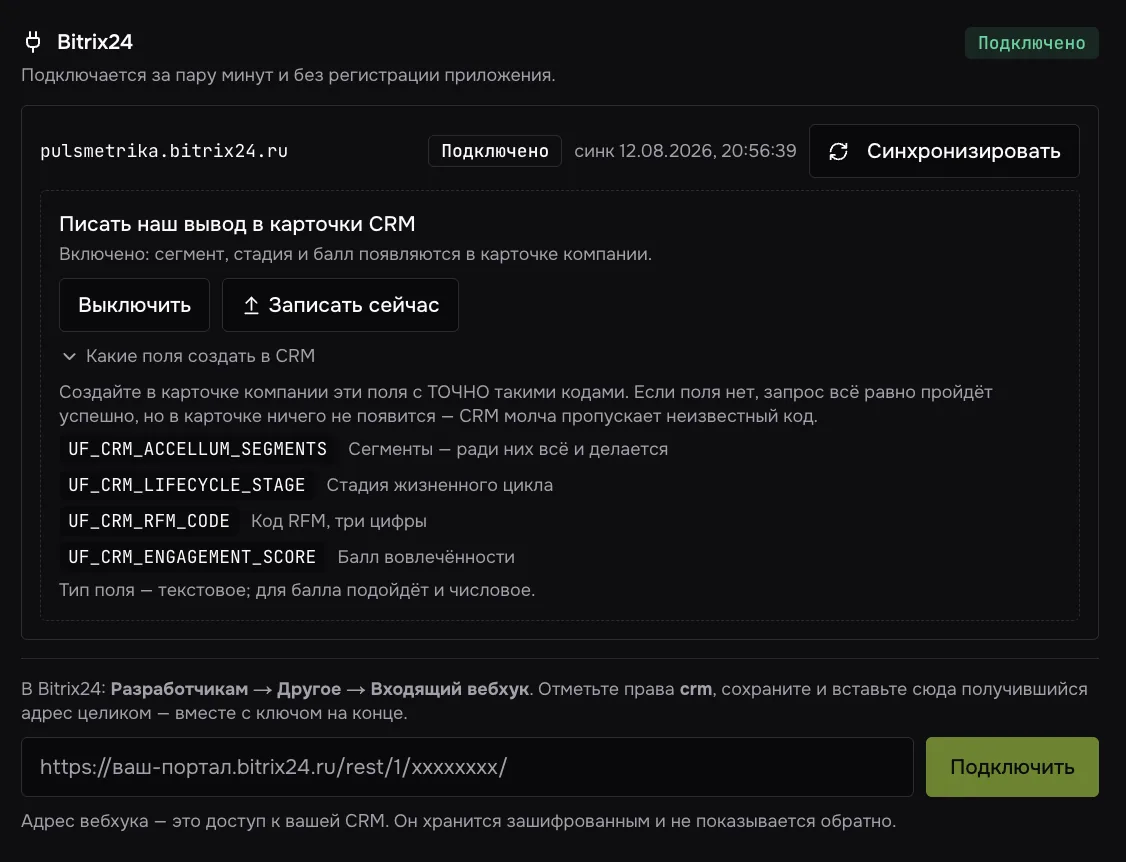Click the Записать сейчас button
Viewport: 1126px width, 862px height.
tap(340, 305)
